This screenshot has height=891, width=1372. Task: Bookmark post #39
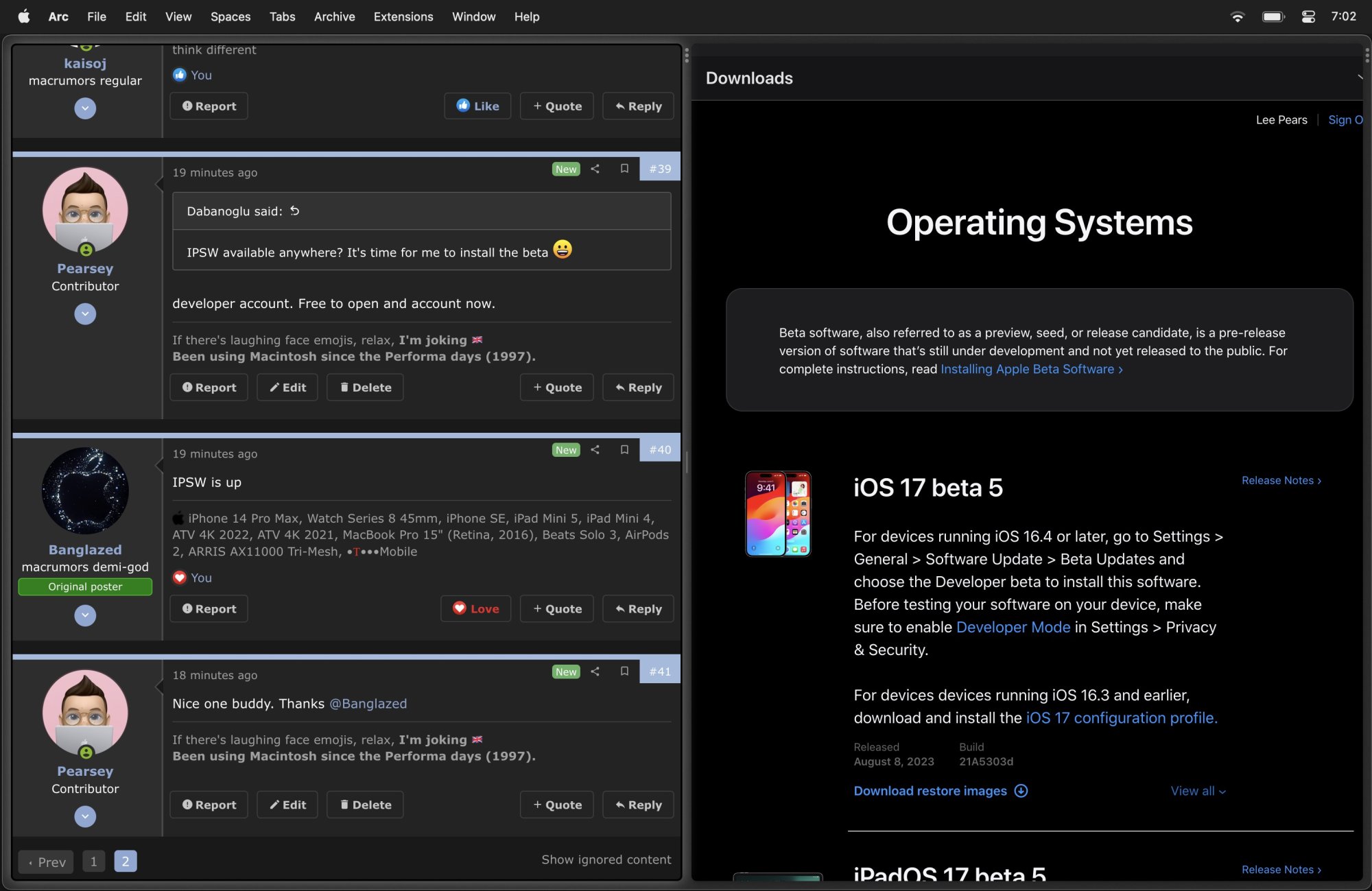coord(624,169)
